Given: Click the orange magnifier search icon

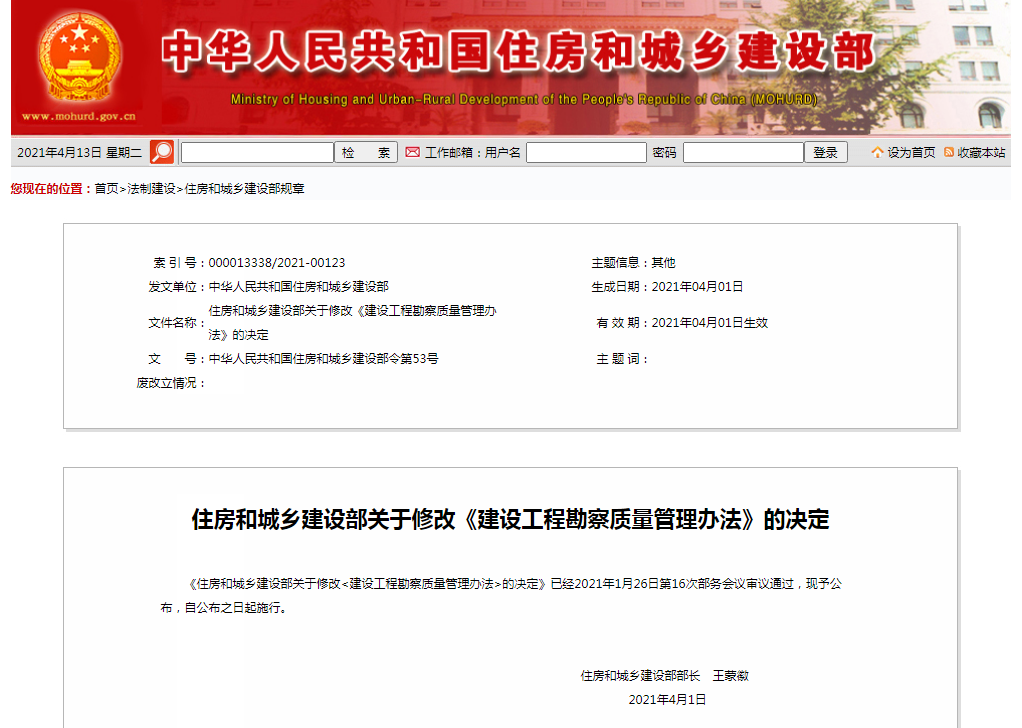Looking at the screenshot, I should click(x=162, y=152).
